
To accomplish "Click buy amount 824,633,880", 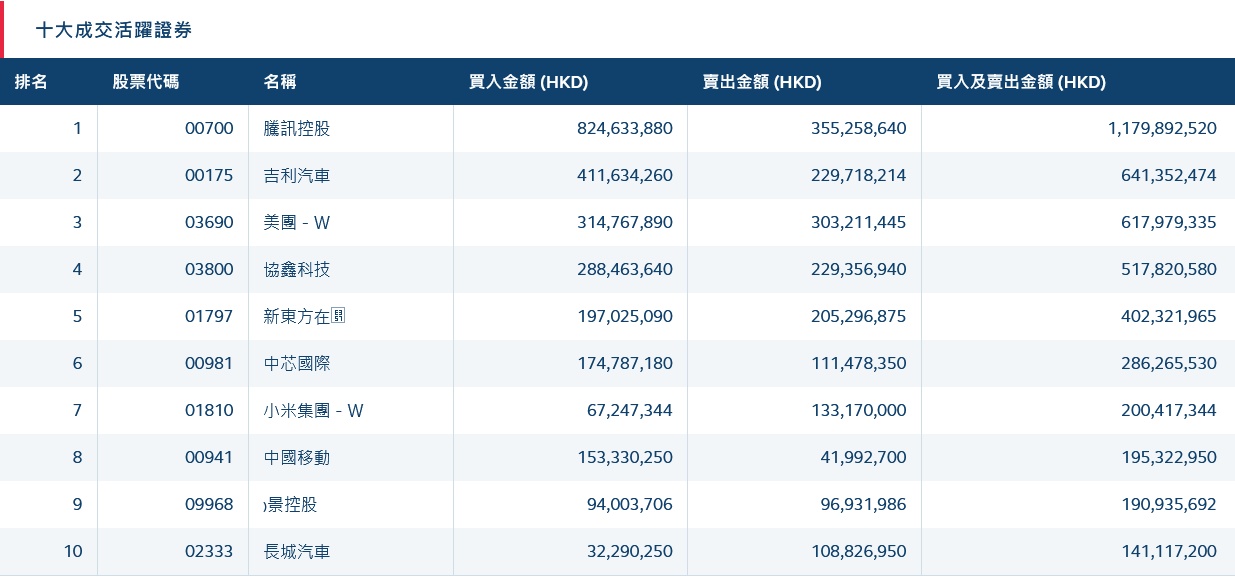I will coord(625,128).
